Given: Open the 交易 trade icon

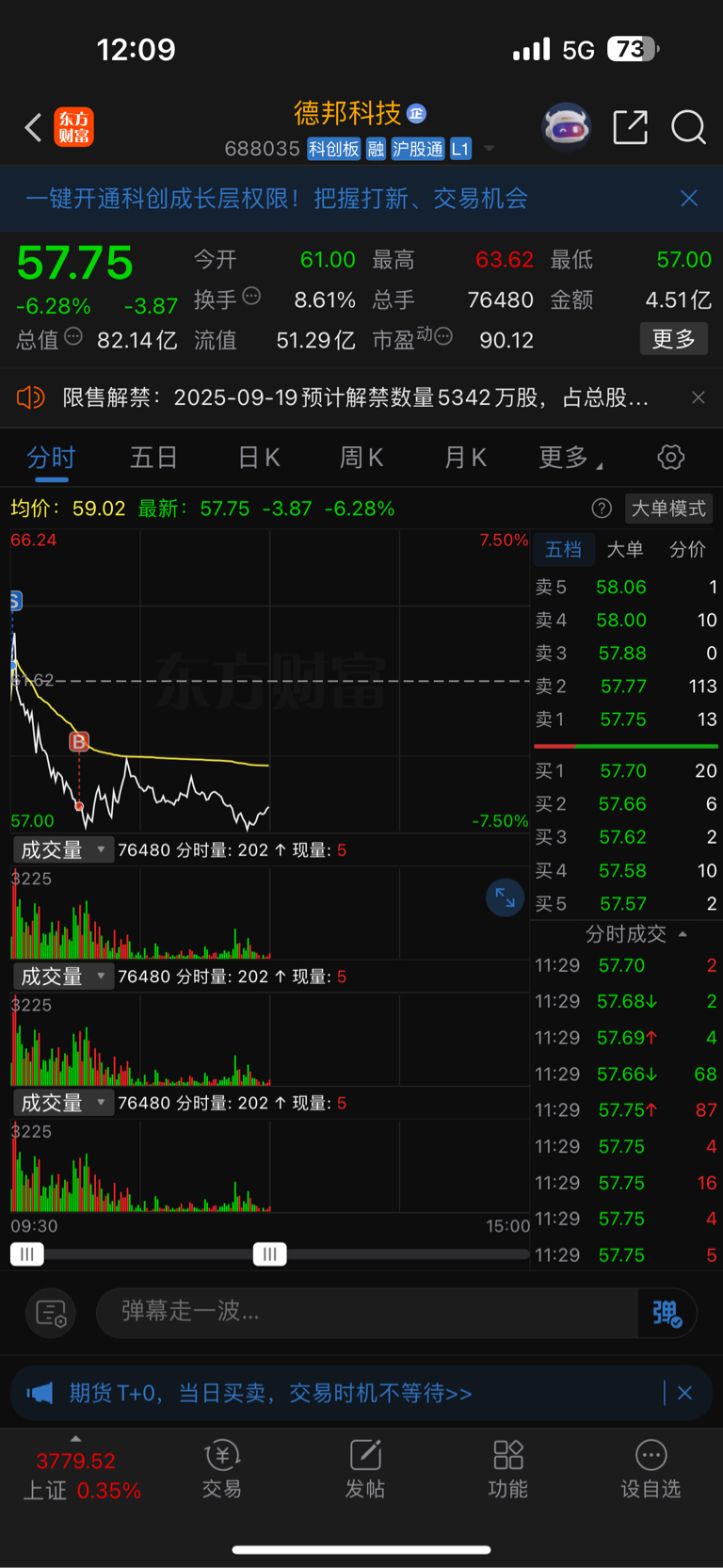Looking at the screenshot, I should [222, 1468].
